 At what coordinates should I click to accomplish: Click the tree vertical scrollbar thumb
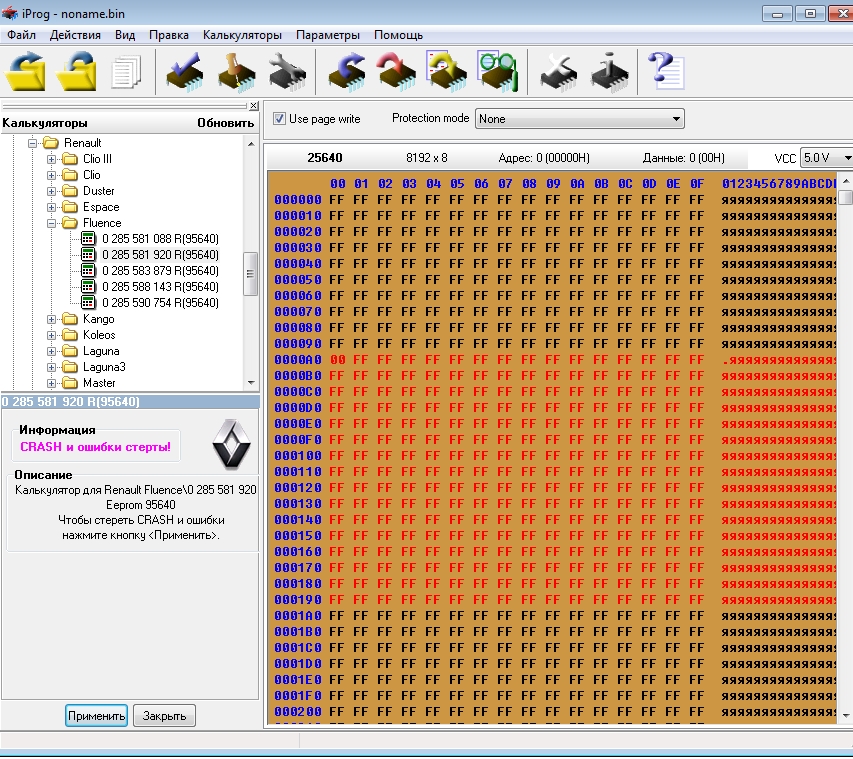coord(250,274)
